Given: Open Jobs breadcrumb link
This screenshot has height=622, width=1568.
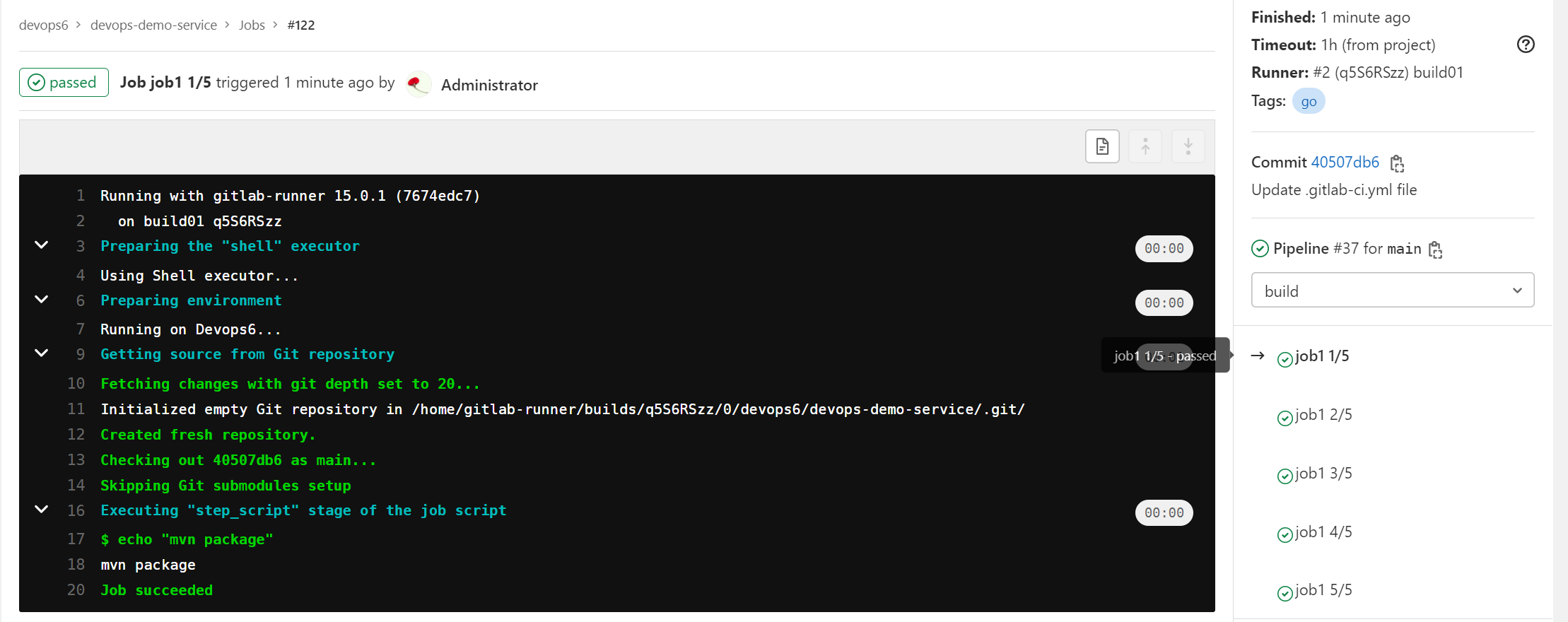Looking at the screenshot, I should tap(252, 25).
